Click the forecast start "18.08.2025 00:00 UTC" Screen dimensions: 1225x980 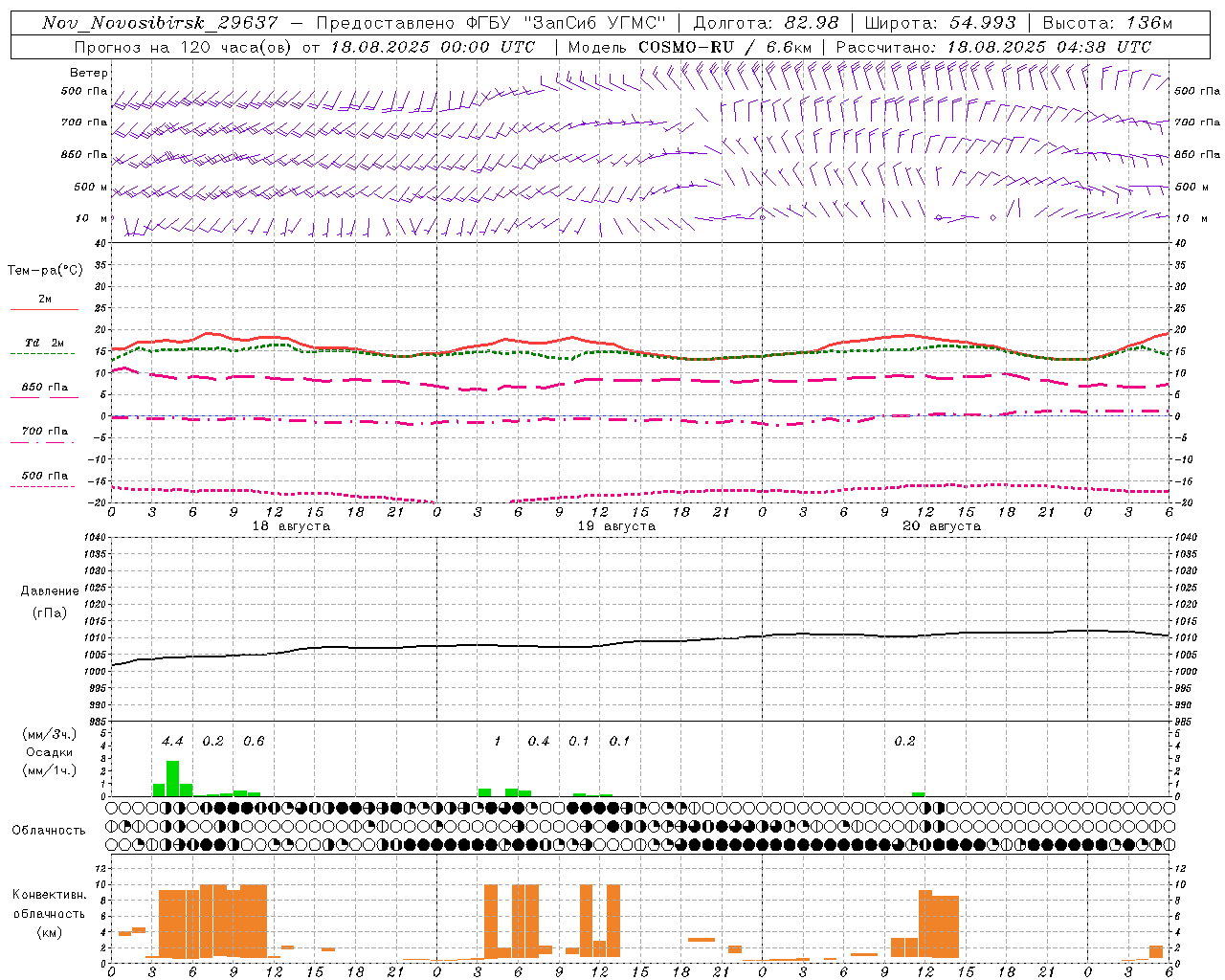tap(432, 47)
